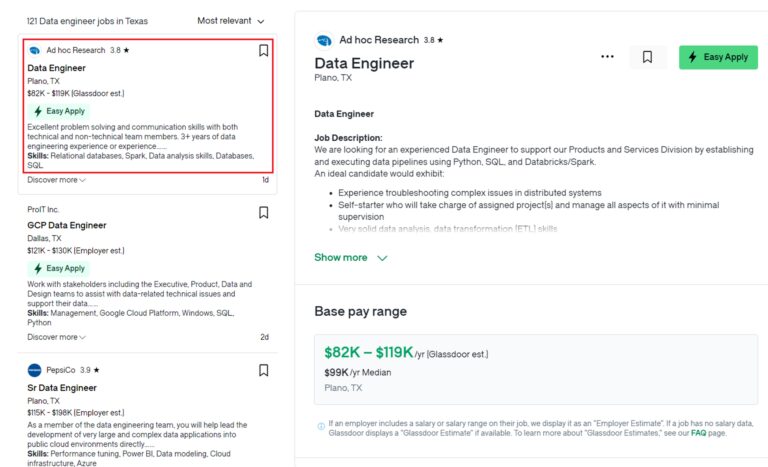Select the Sr Data Engineer job card
This screenshot has height=467, width=768.
click(x=62, y=387)
